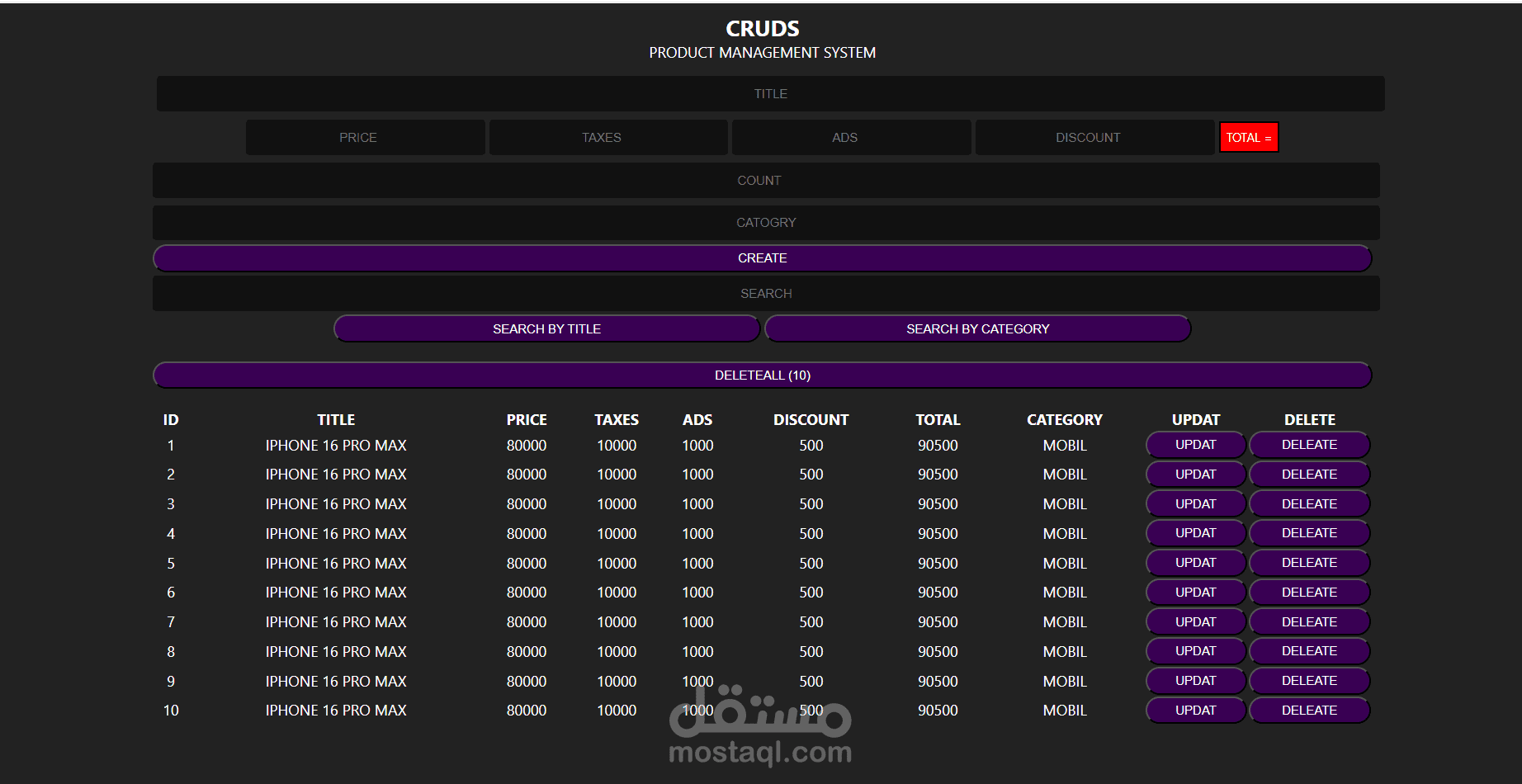Image resolution: width=1522 pixels, height=784 pixels.
Task: Click DELEATE for product ID 9
Action: coord(1310,681)
